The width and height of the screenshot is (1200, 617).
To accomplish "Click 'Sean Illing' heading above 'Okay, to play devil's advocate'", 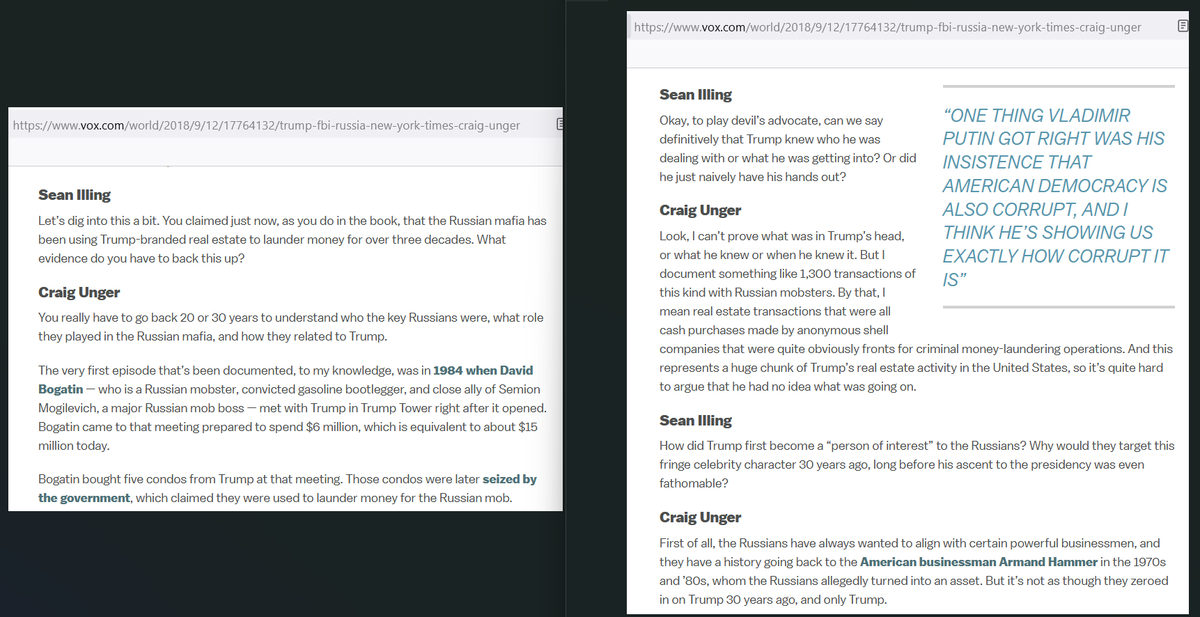I will 696,94.
